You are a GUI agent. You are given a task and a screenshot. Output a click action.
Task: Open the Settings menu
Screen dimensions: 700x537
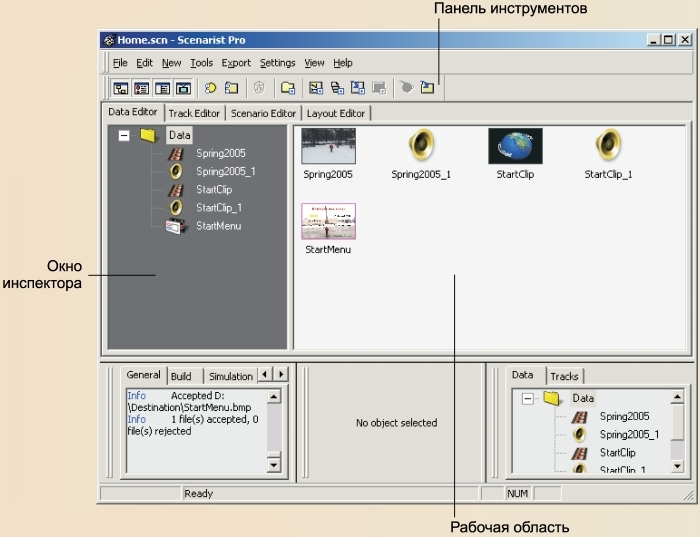278,63
